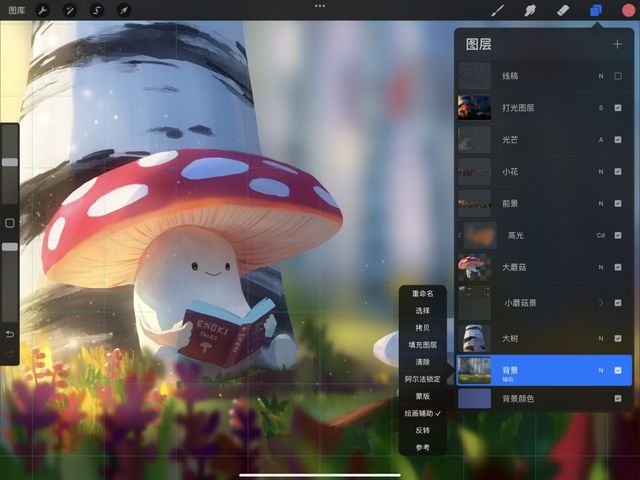Image resolution: width=640 pixels, height=480 pixels.
Task: Open blend mode N of 背景 layer
Action: [x=601, y=370]
